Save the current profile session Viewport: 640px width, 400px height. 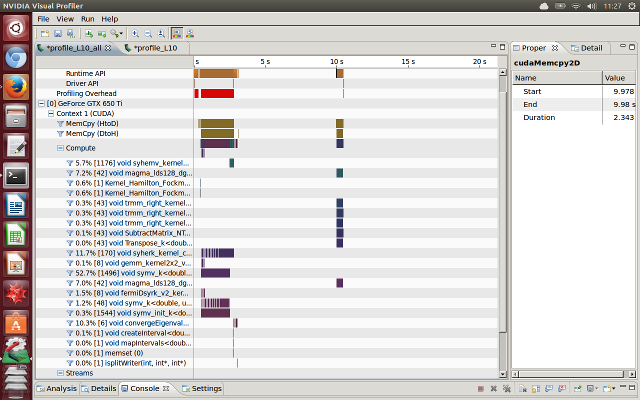click(58, 34)
